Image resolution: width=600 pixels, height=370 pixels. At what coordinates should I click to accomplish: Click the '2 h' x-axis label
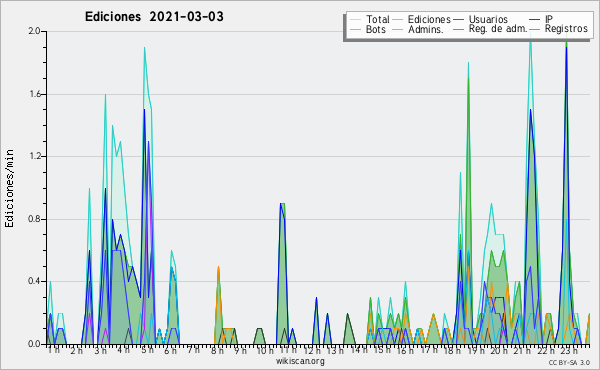click(76, 350)
